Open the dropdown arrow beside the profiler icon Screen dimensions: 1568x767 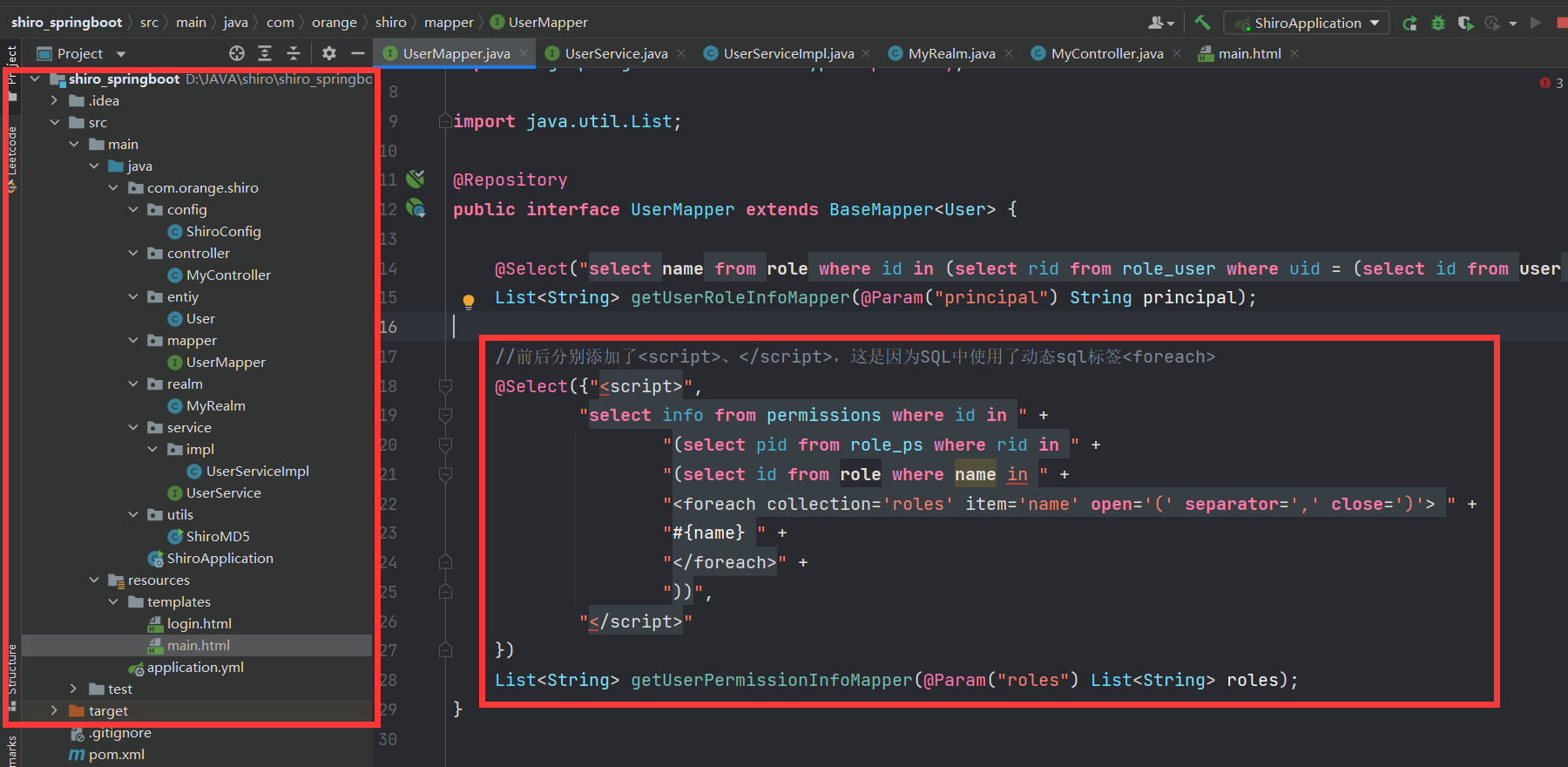click(1513, 24)
